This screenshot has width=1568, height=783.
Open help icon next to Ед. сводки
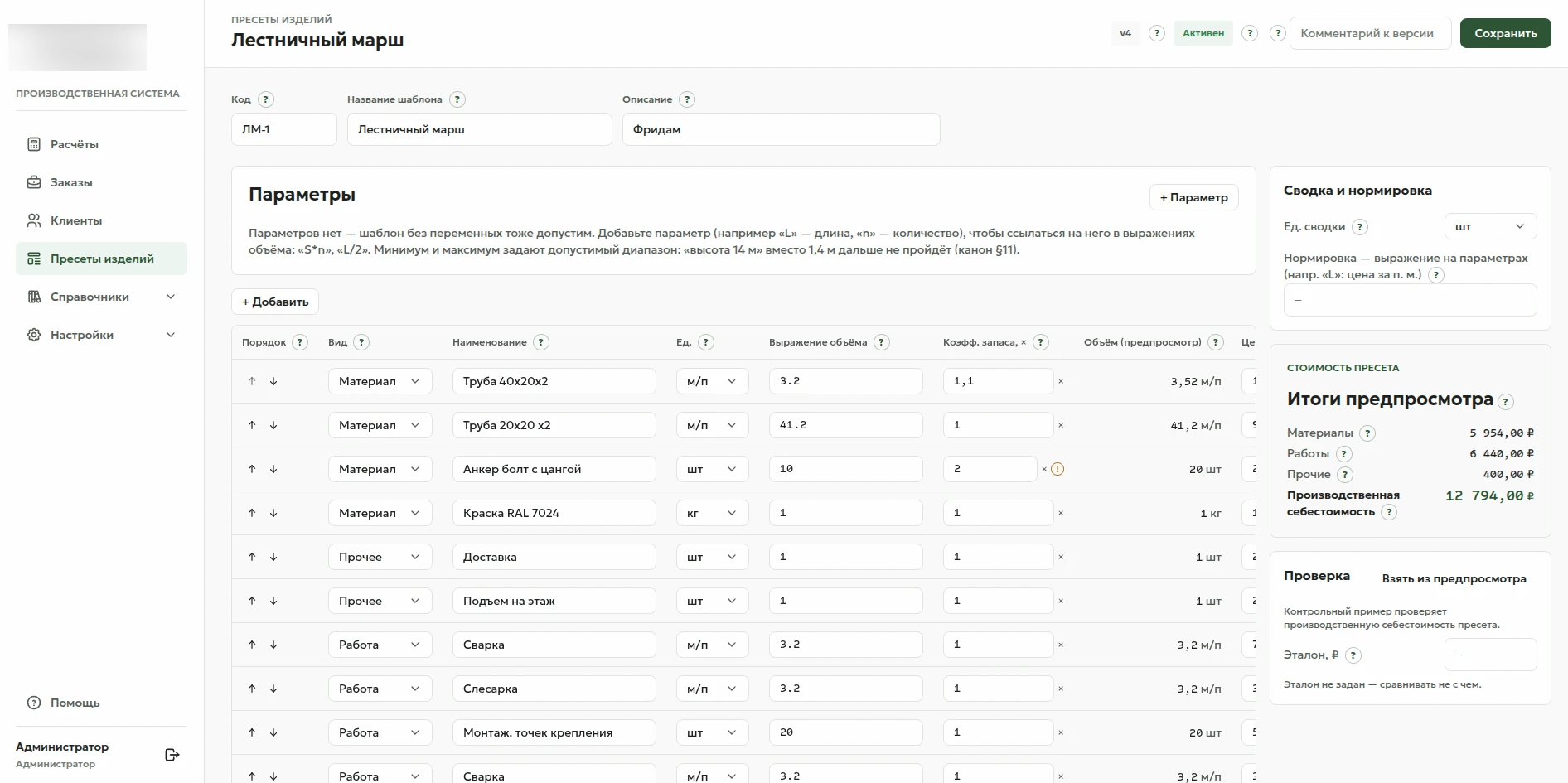[1360, 227]
